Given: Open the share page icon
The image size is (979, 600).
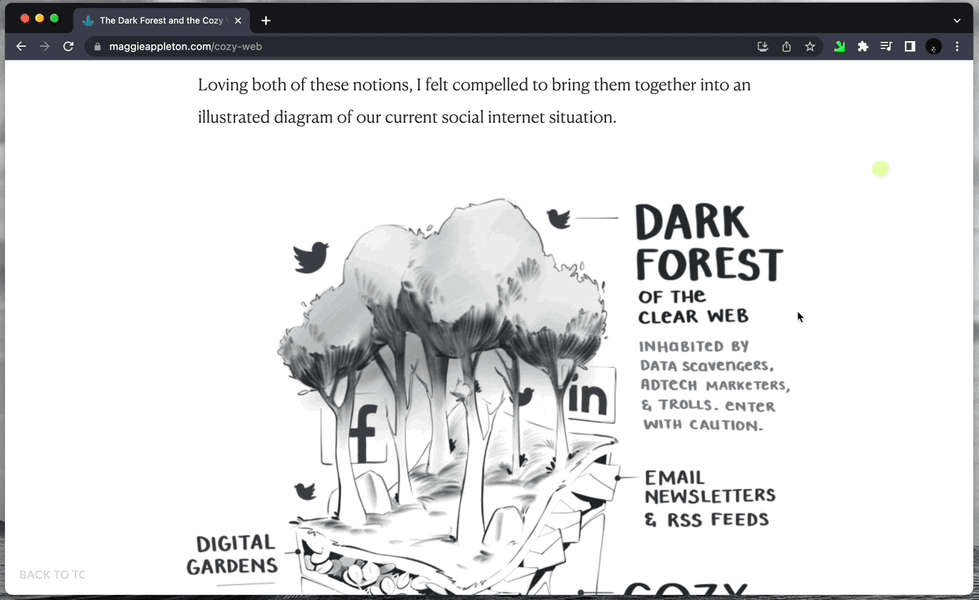Looking at the screenshot, I should tap(786, 46).
